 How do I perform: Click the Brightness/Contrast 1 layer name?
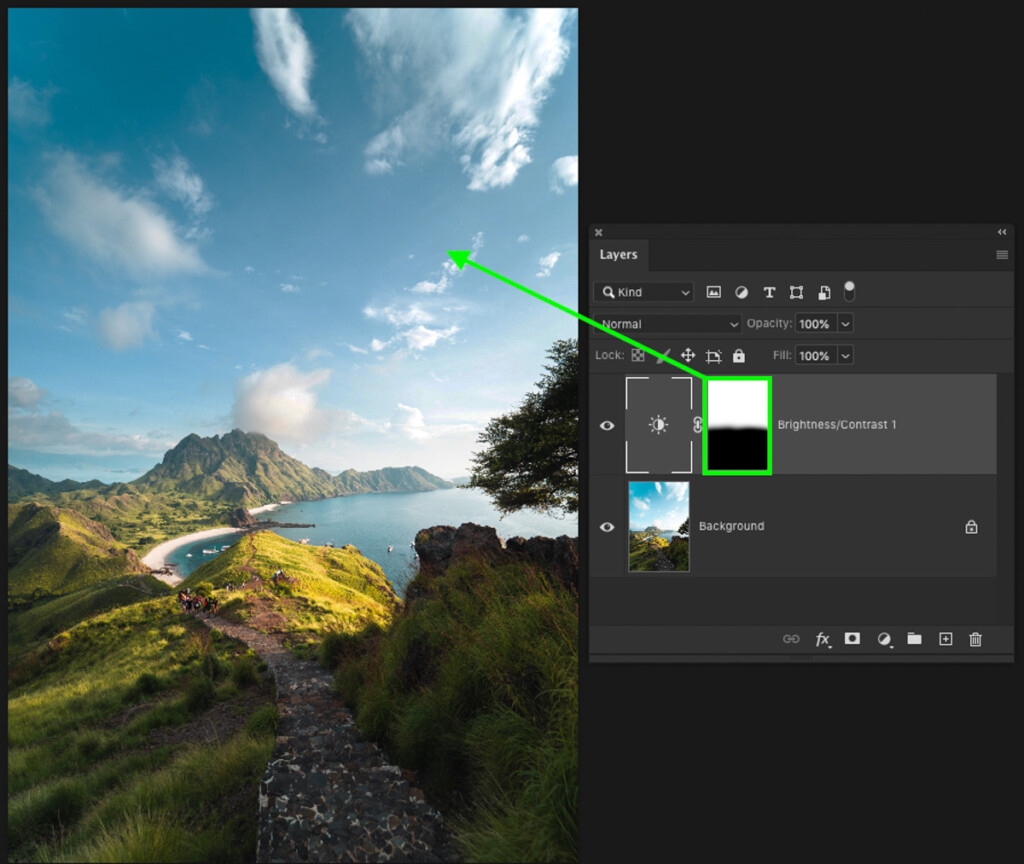point(837,424)
